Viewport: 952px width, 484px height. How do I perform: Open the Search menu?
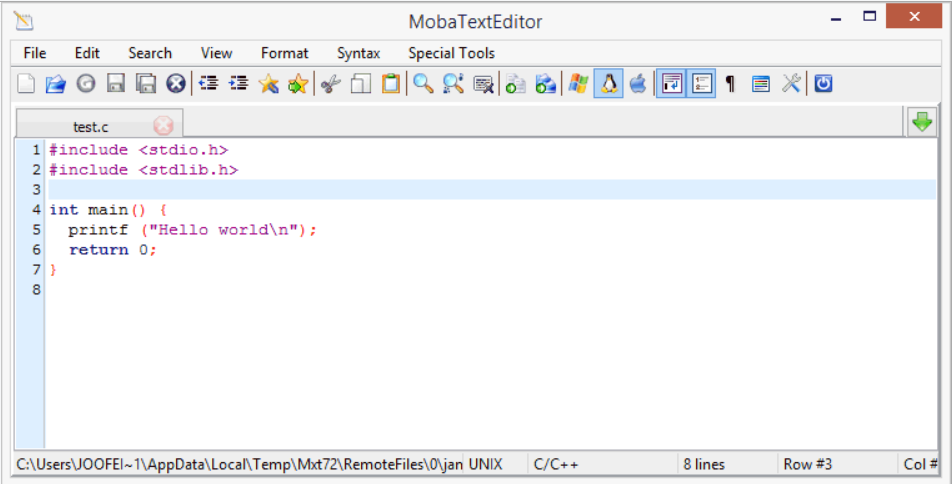(x=150, y=53)
